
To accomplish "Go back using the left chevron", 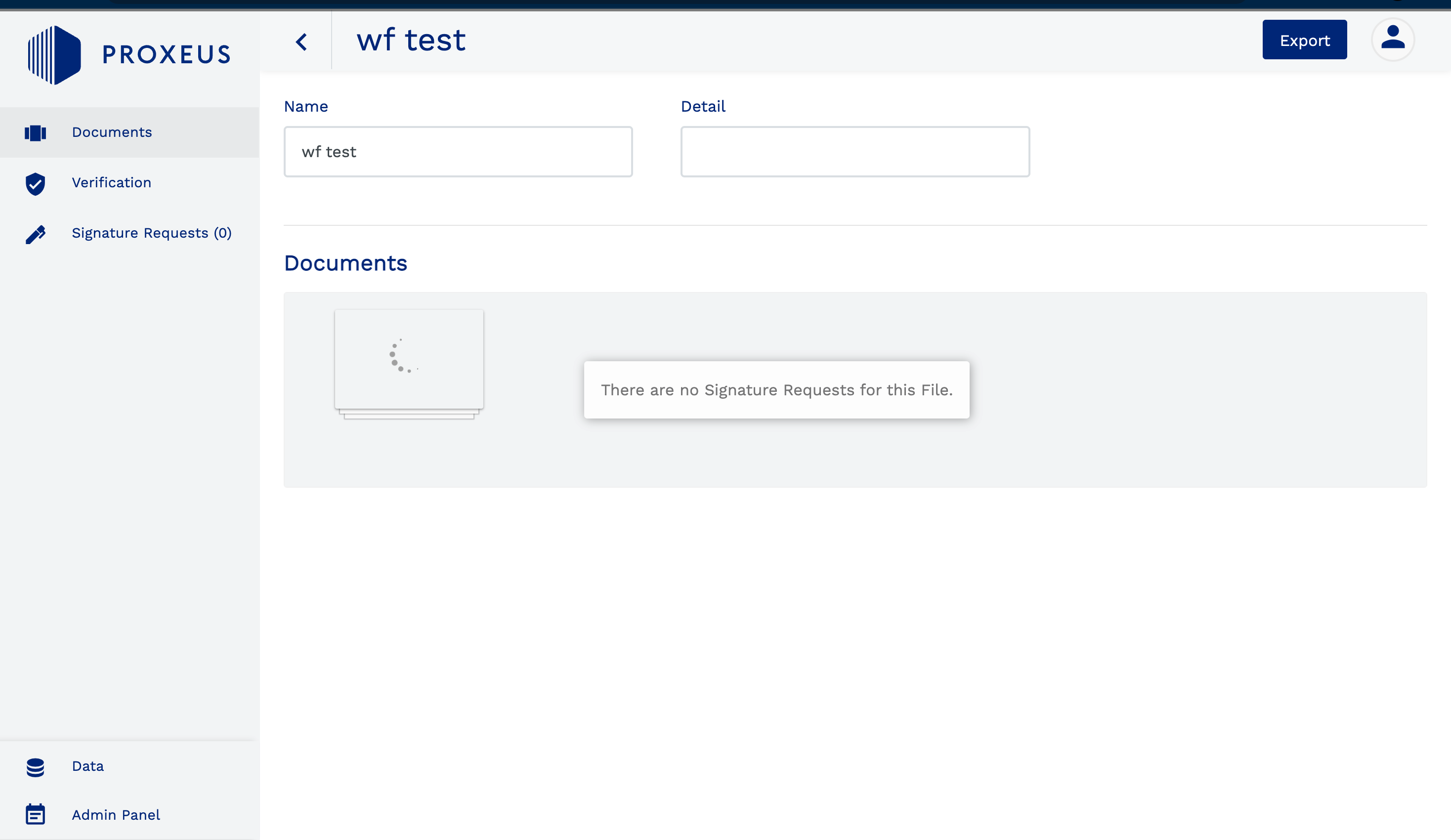I will tap(301, 42).
